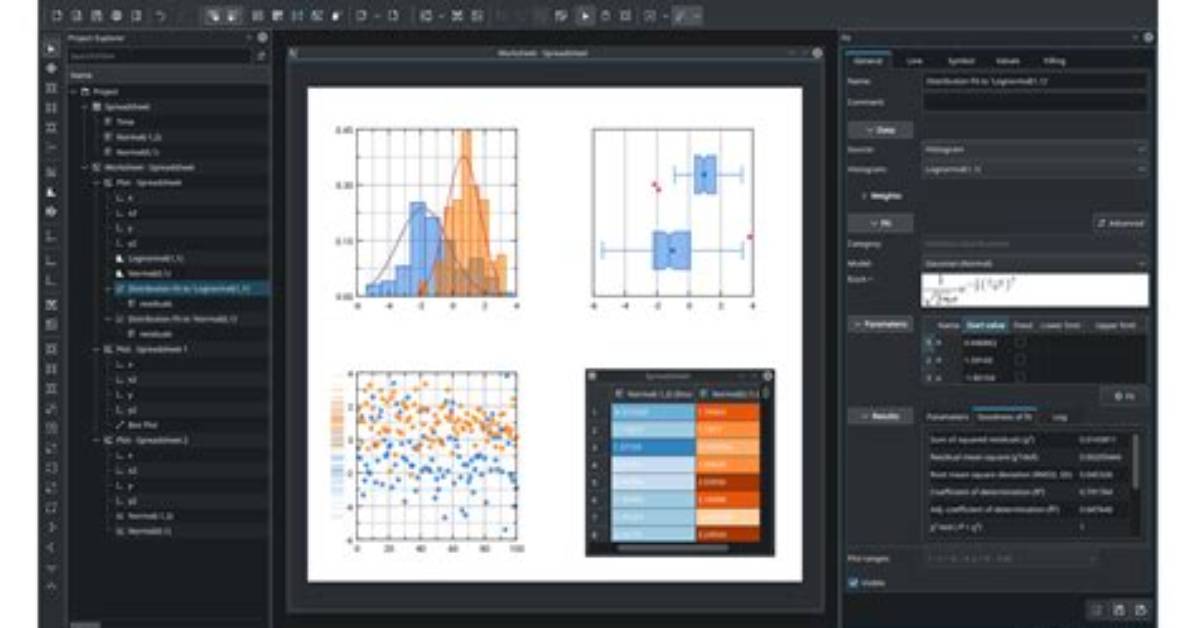Click the spreadsheet horizontal scrollbar in worksheet

click(673, 549)
